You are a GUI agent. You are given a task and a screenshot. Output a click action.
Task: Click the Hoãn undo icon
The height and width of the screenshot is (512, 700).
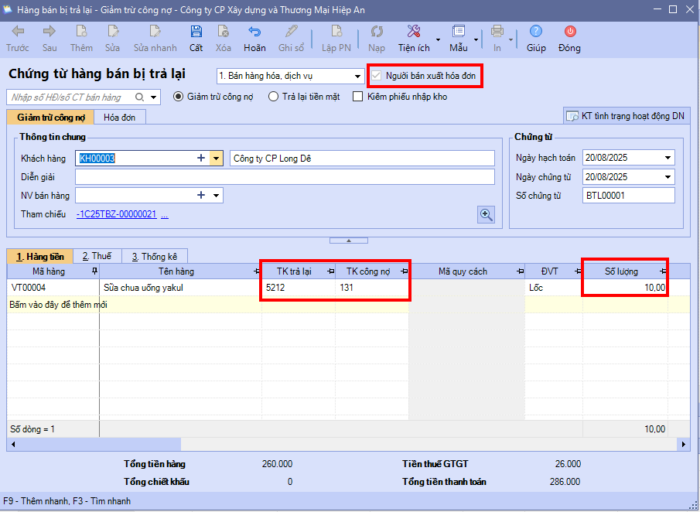(x=255, y=37)
